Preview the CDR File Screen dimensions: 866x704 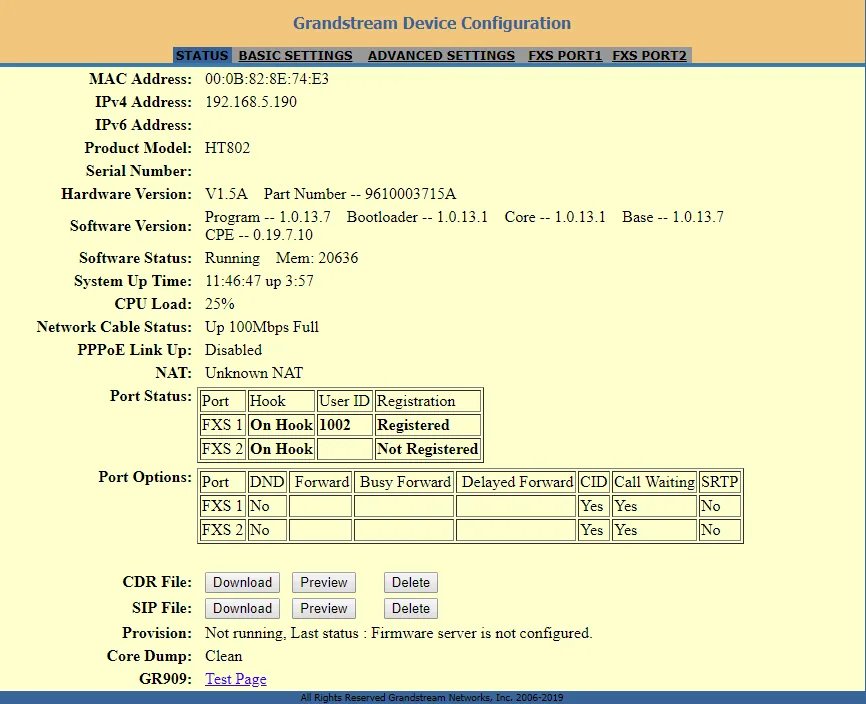[x=324, y=583]
